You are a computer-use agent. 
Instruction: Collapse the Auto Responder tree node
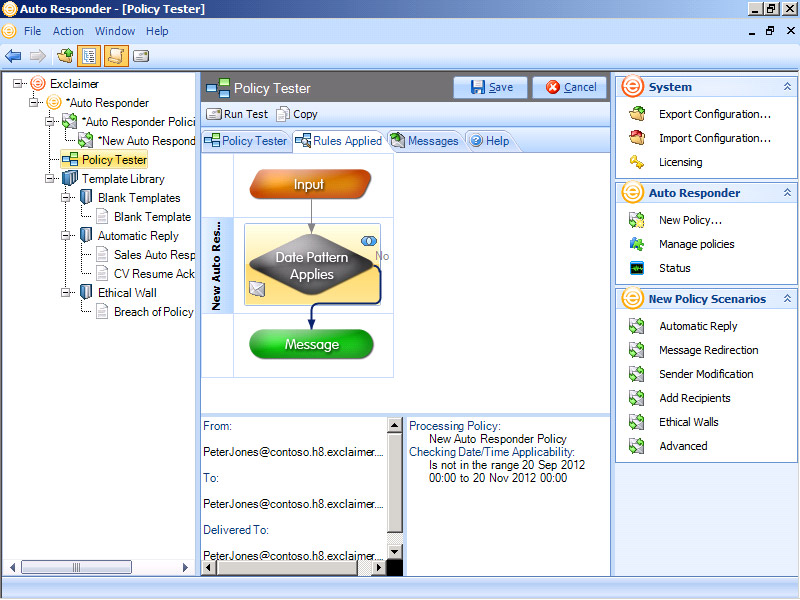tap(34, 102)
